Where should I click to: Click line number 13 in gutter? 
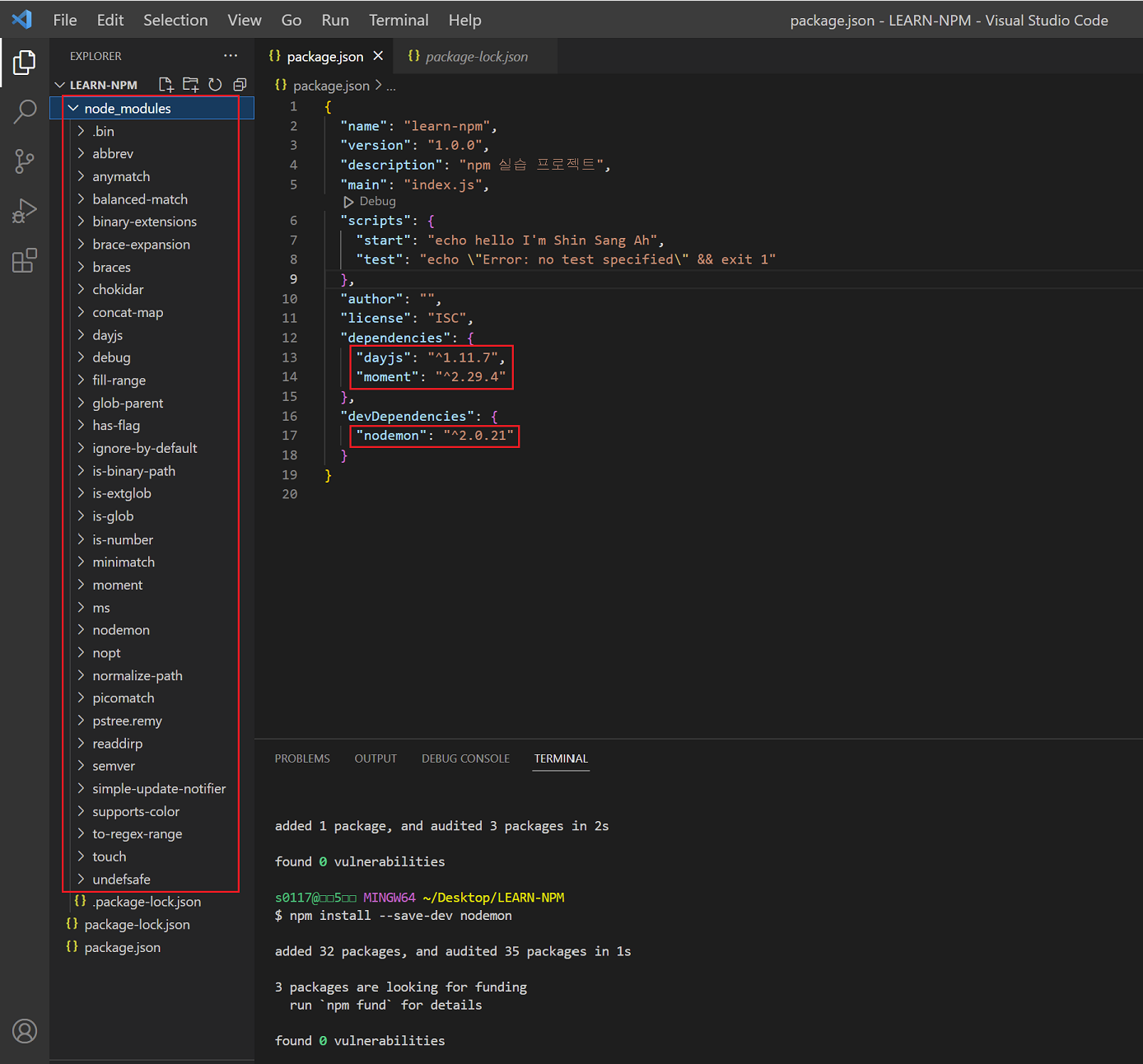click(289, 357)
